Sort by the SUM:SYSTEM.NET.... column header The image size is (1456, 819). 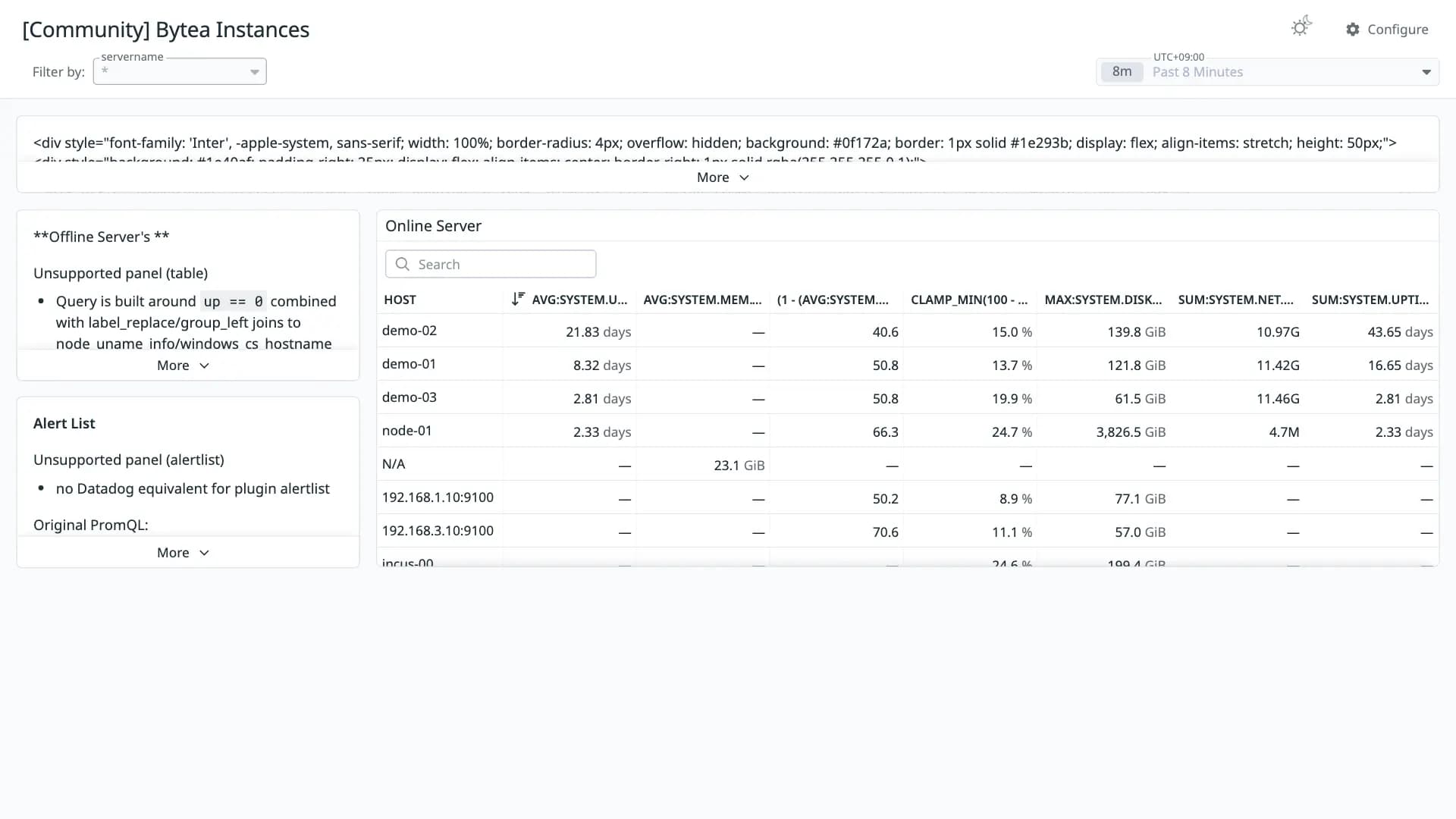[x=1236, y=300]
